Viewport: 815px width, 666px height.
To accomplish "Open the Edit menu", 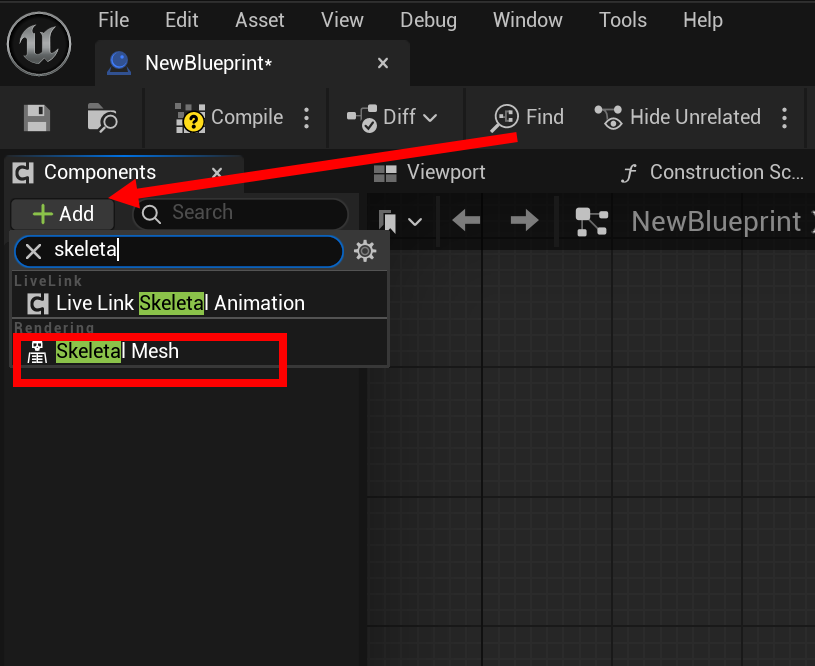I will pos(181,20).
